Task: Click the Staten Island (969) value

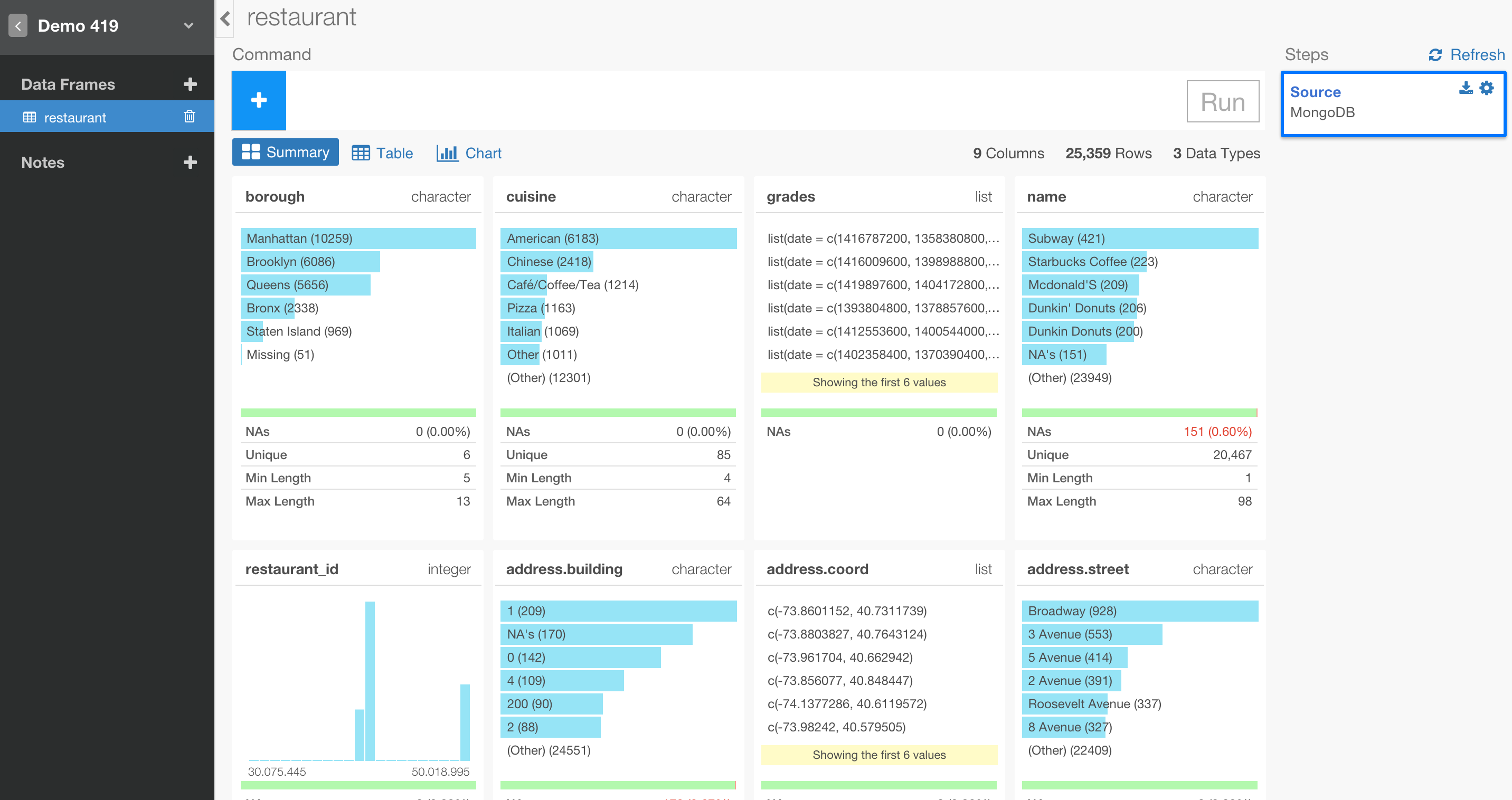Action: point(299,331)
